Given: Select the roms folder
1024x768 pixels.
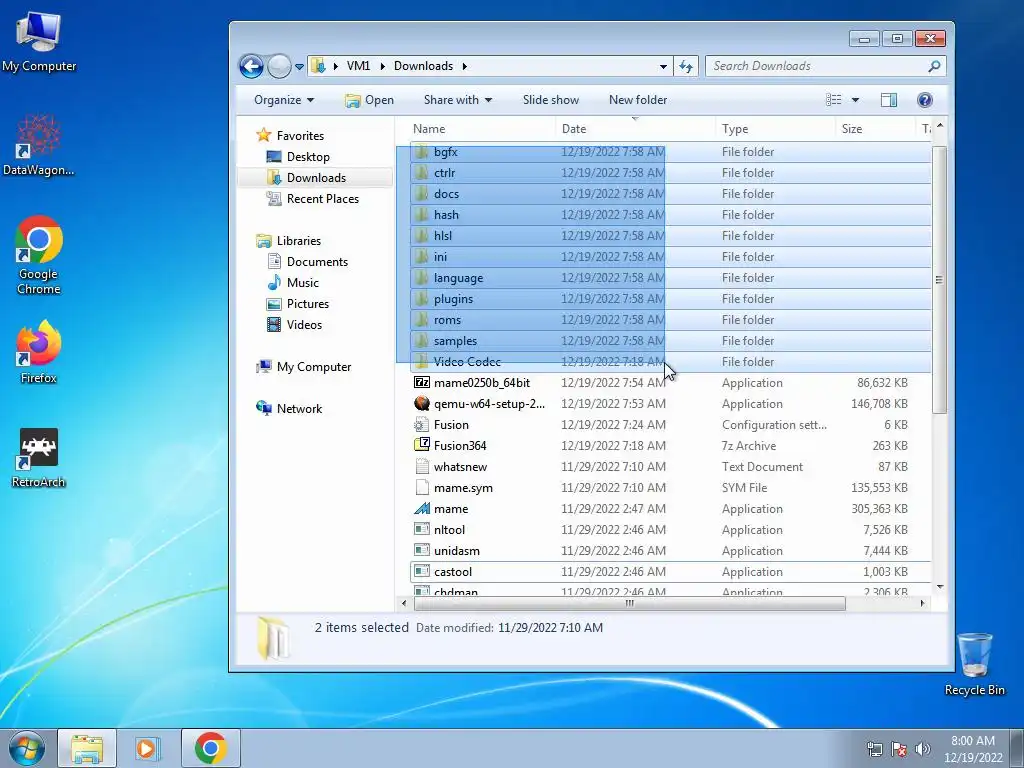Looking at the screenshot, I should pyautogui.click(x=447, y=320).
